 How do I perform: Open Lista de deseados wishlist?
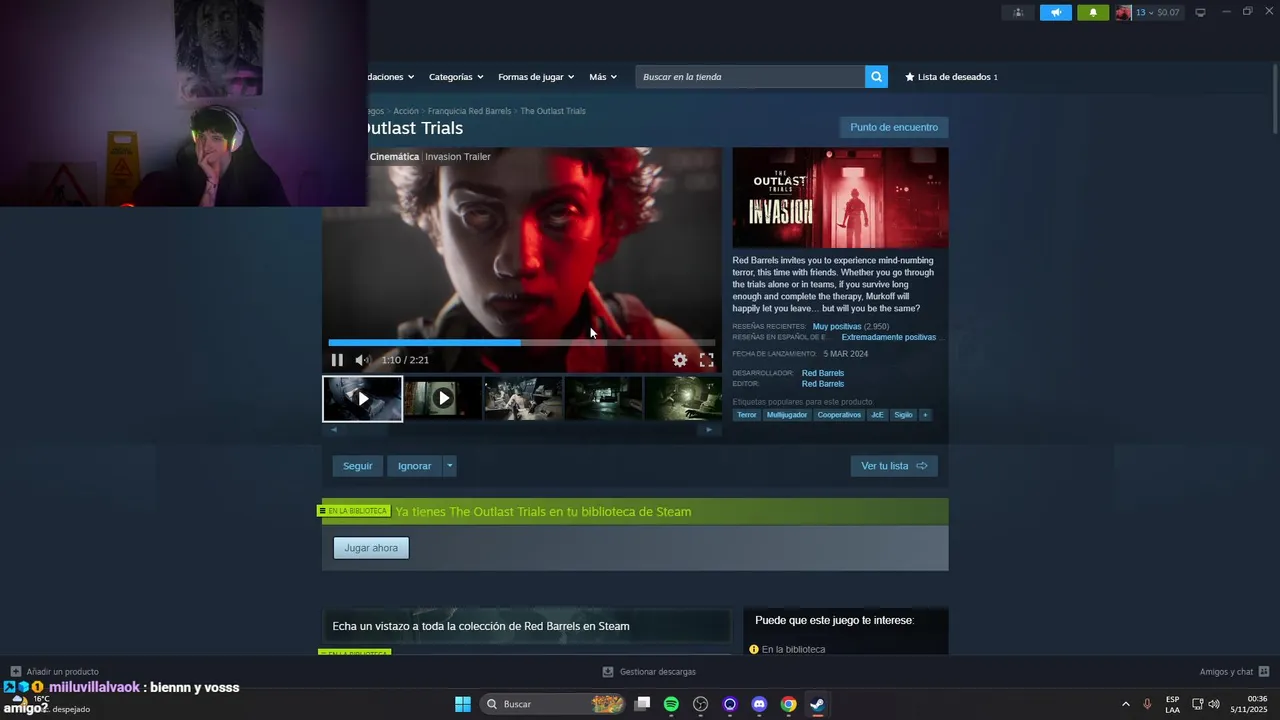pos(951,77)
